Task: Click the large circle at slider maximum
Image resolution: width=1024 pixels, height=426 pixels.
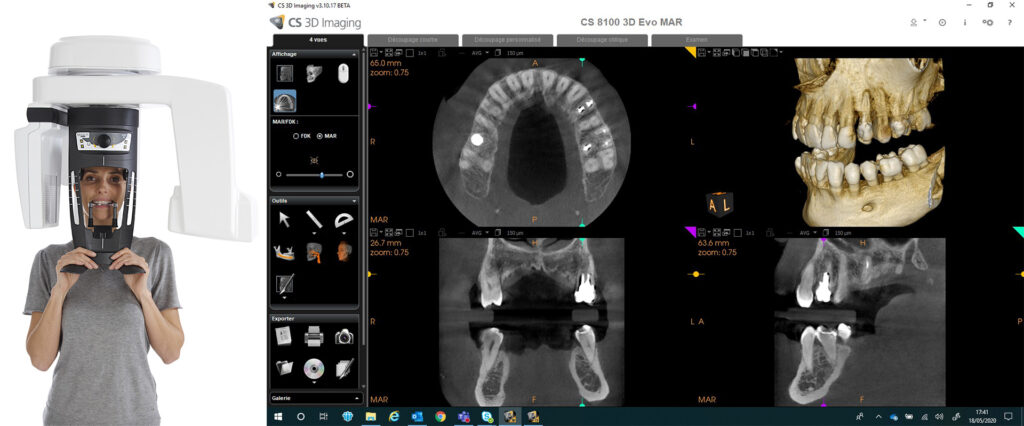Action: click(x=350, y=174)
